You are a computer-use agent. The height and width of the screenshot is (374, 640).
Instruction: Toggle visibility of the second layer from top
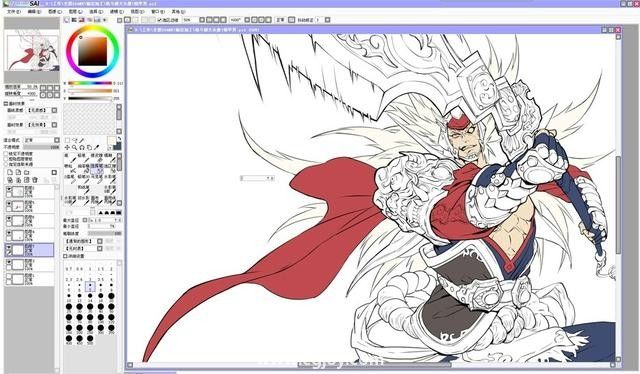coord(9,203)
